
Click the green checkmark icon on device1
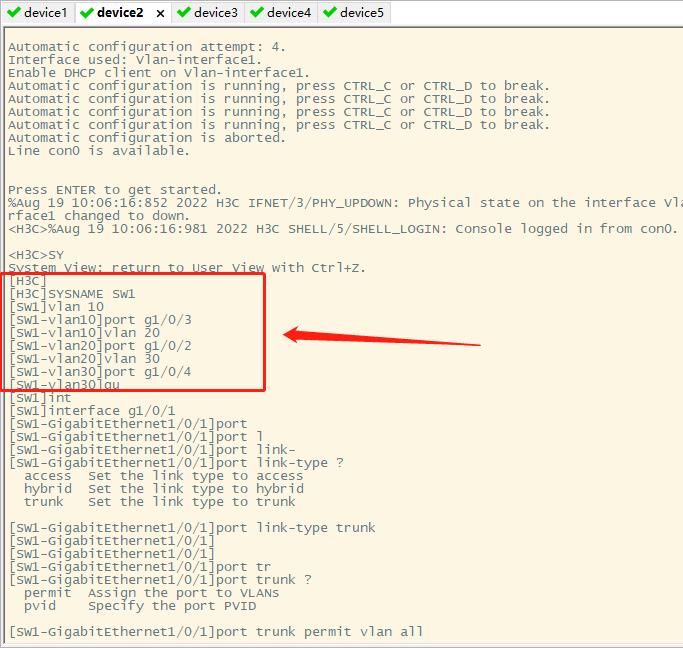click(x=14, y=12)
